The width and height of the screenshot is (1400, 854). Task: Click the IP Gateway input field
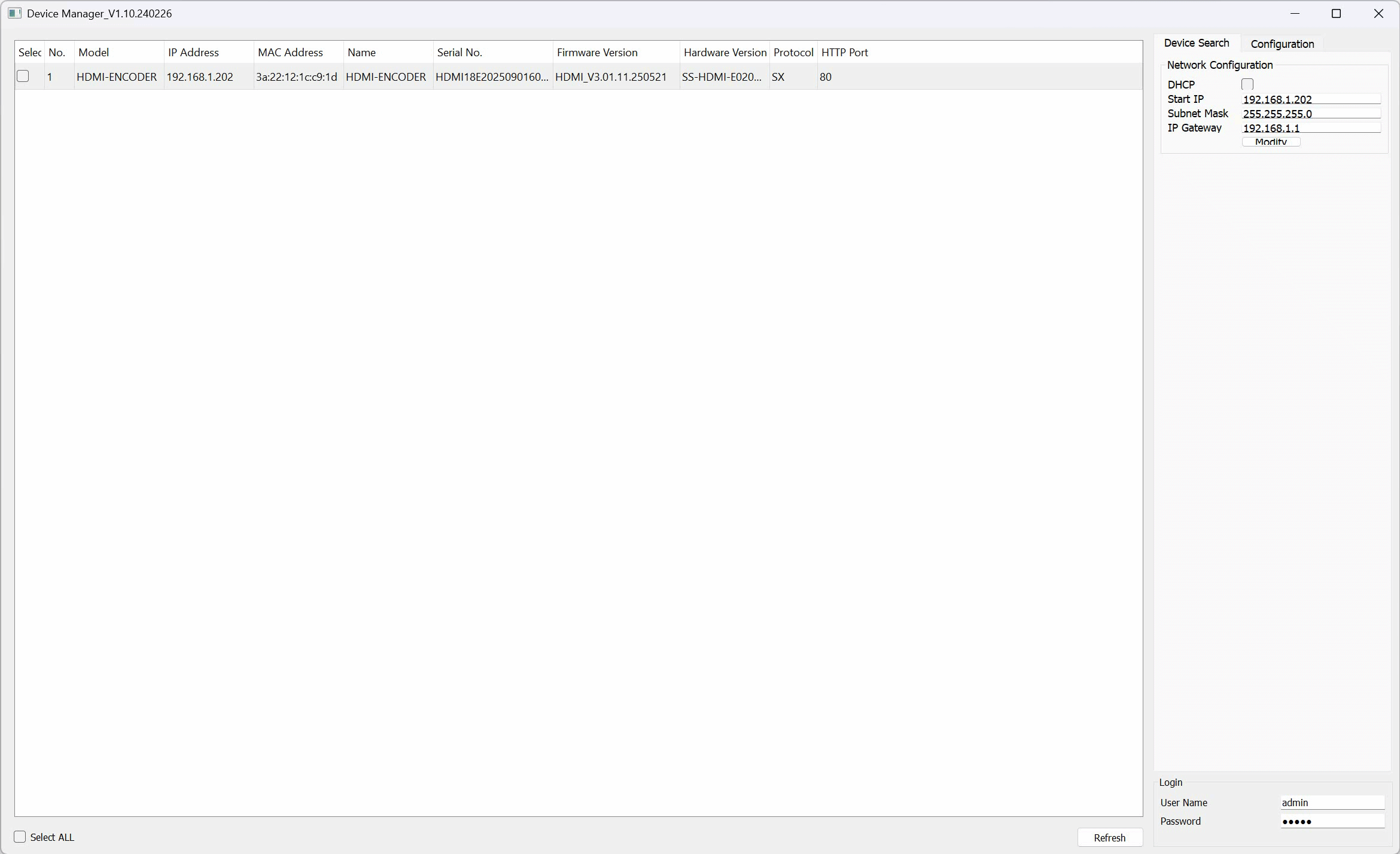click(1310, 128)
